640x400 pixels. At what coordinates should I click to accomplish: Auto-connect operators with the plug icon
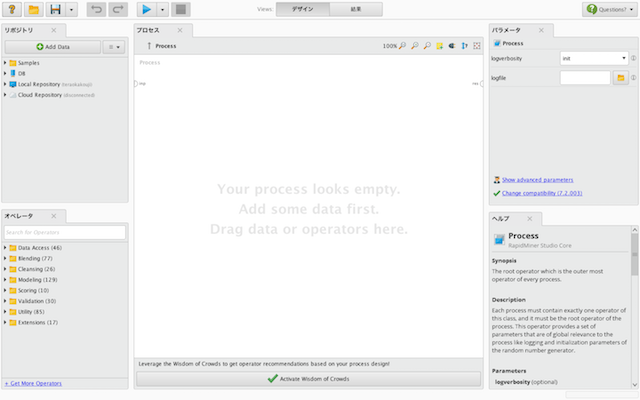point(452,46)
